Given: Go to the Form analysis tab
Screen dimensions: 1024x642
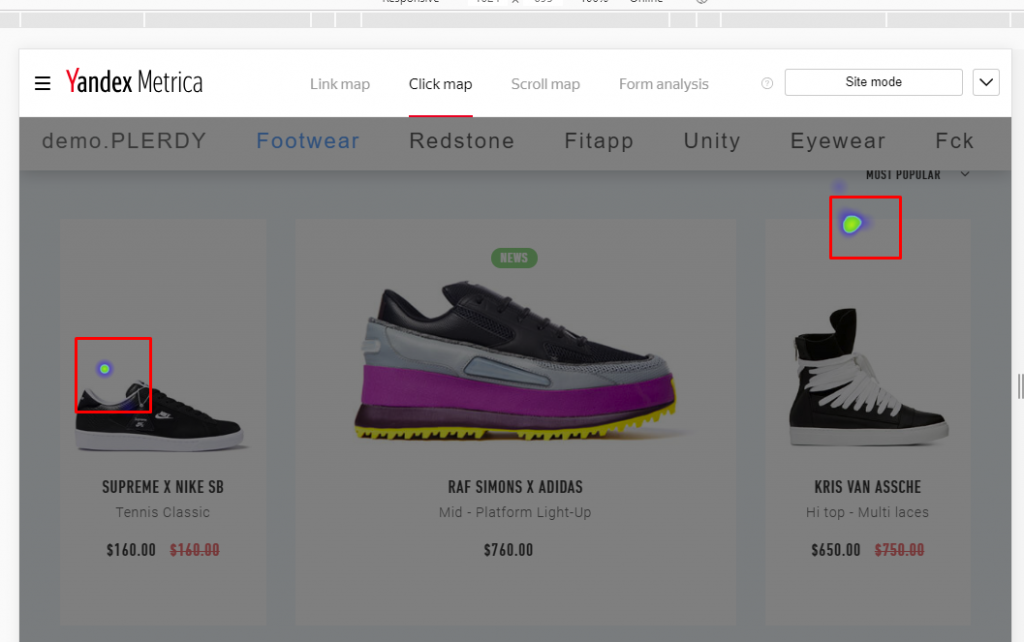Looking at the screenshot, I should click(664, 84).
